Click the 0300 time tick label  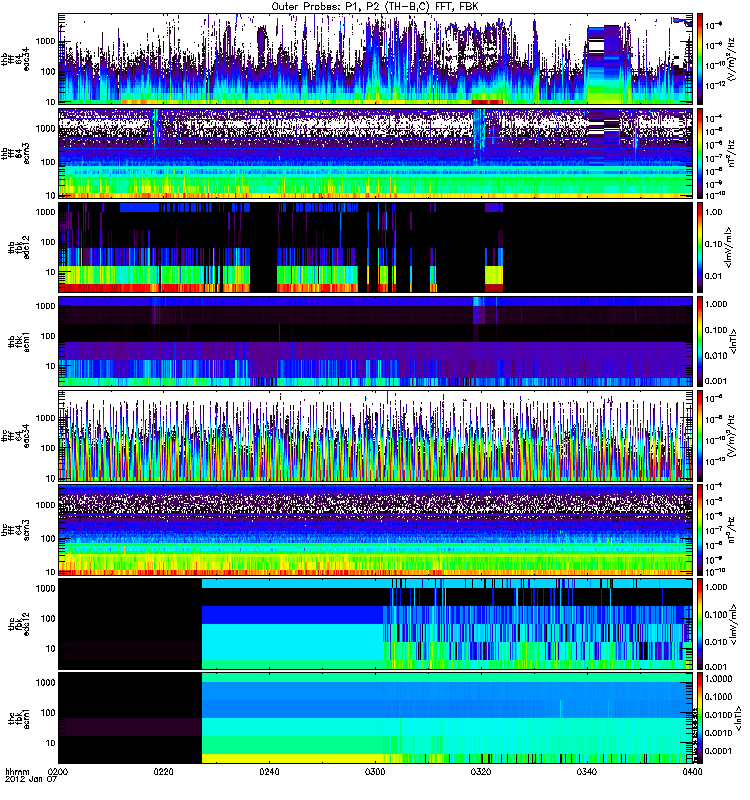(375, 773)
